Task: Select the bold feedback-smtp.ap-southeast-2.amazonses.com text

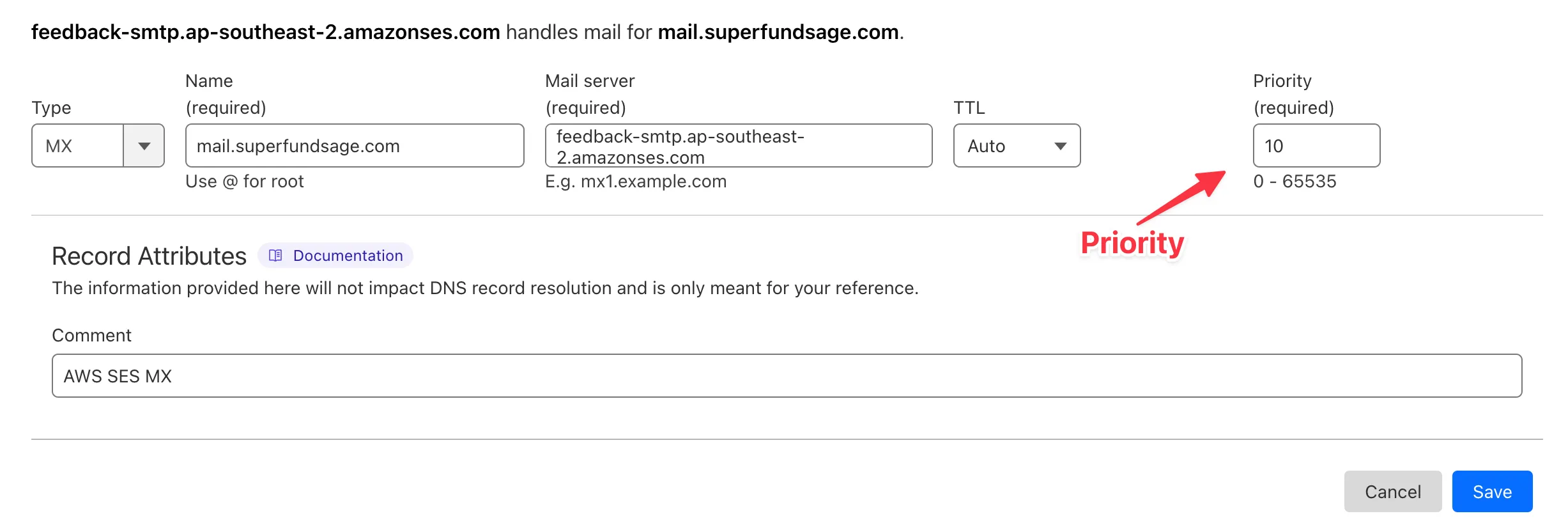Action: (265, 31)
